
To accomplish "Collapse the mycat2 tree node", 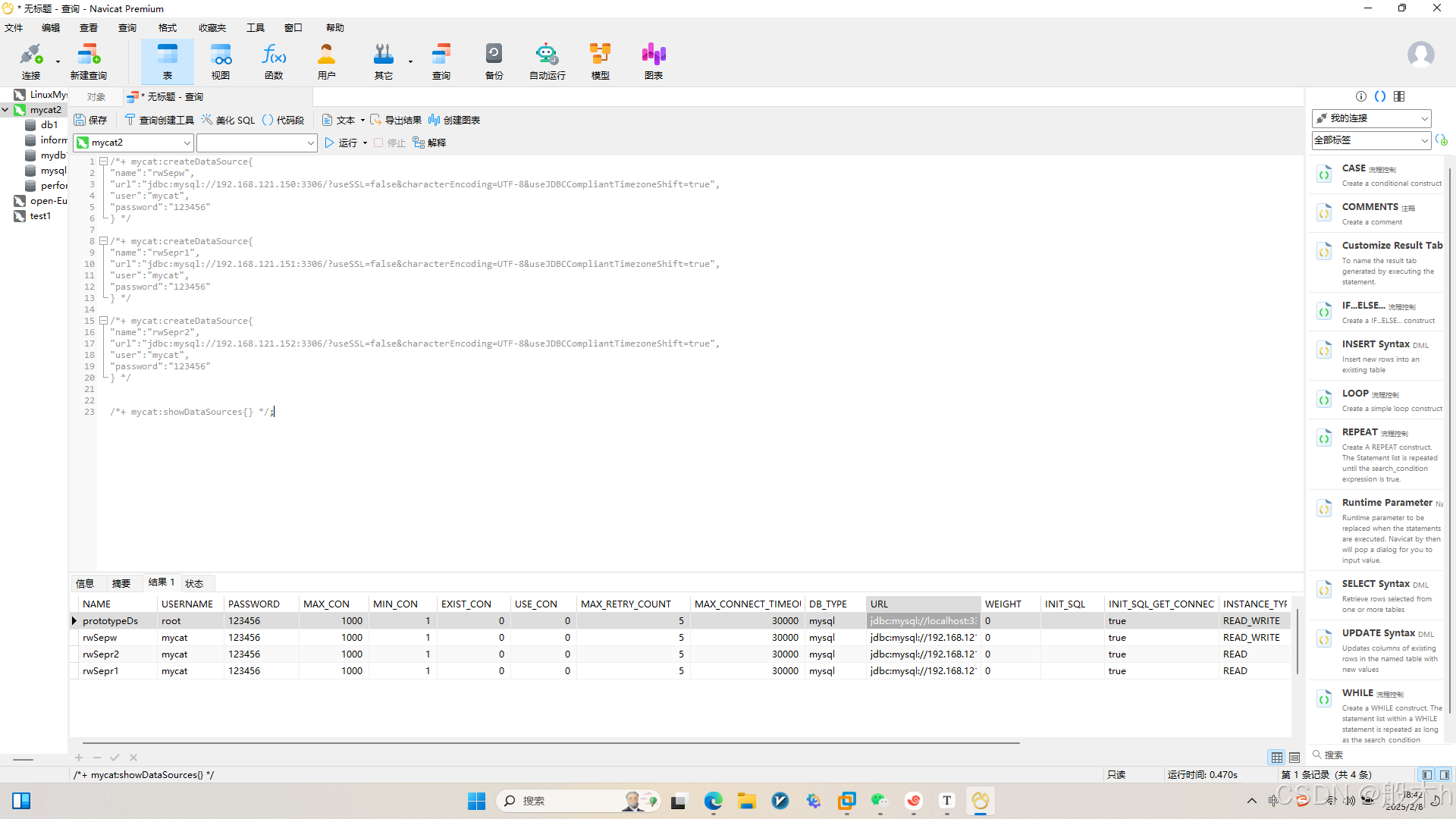I will [x=5, y=110].
